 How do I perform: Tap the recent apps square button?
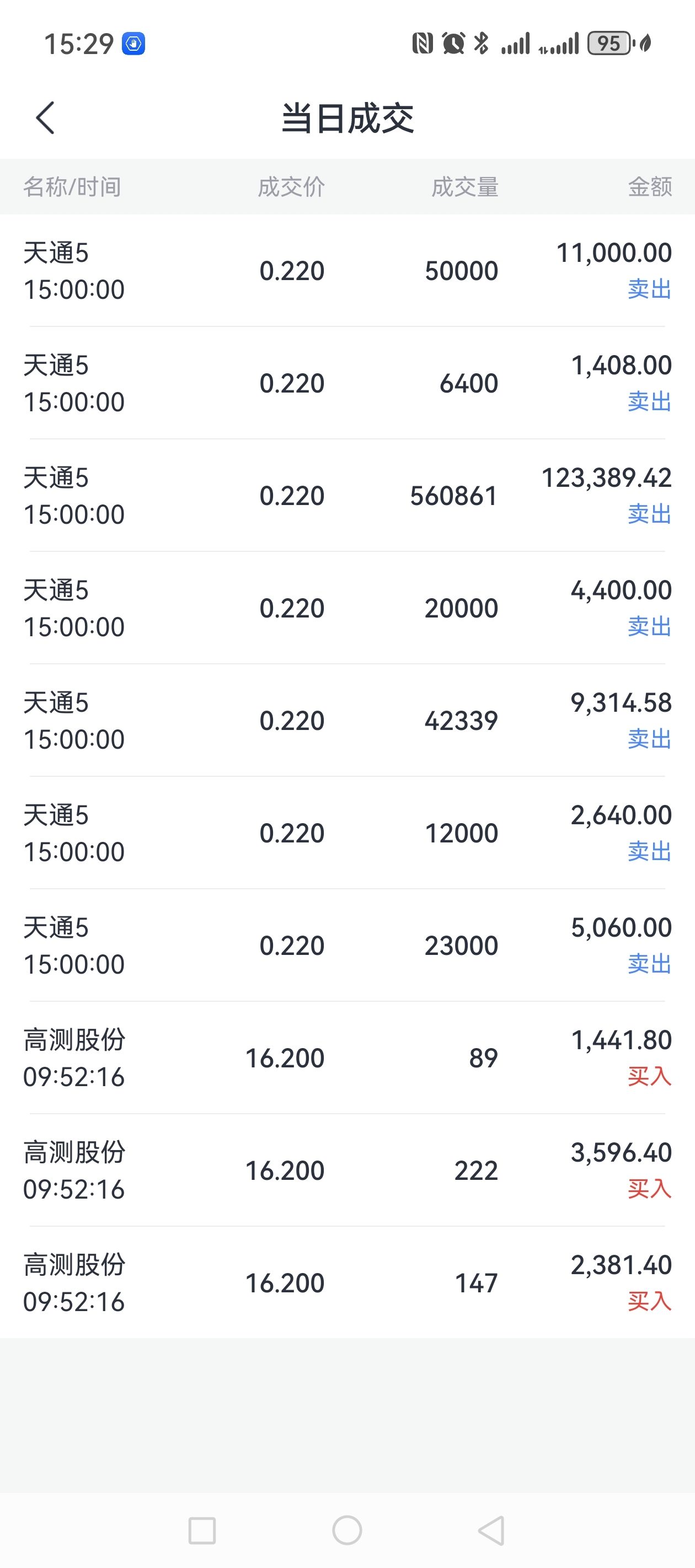click(202, 1529)
